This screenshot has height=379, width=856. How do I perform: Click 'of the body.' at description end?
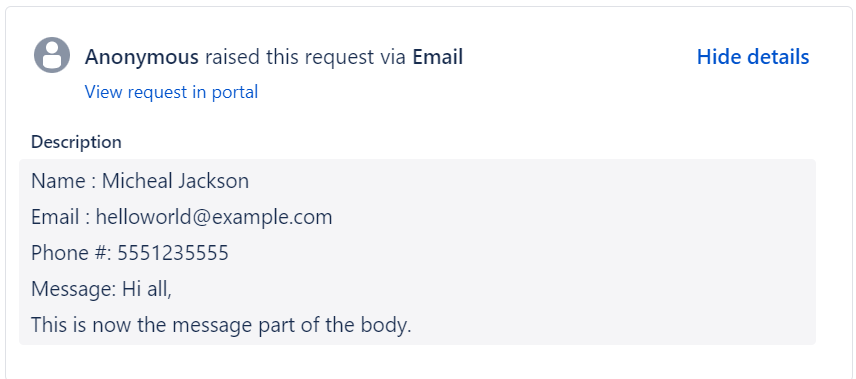(x=369, y=325)
